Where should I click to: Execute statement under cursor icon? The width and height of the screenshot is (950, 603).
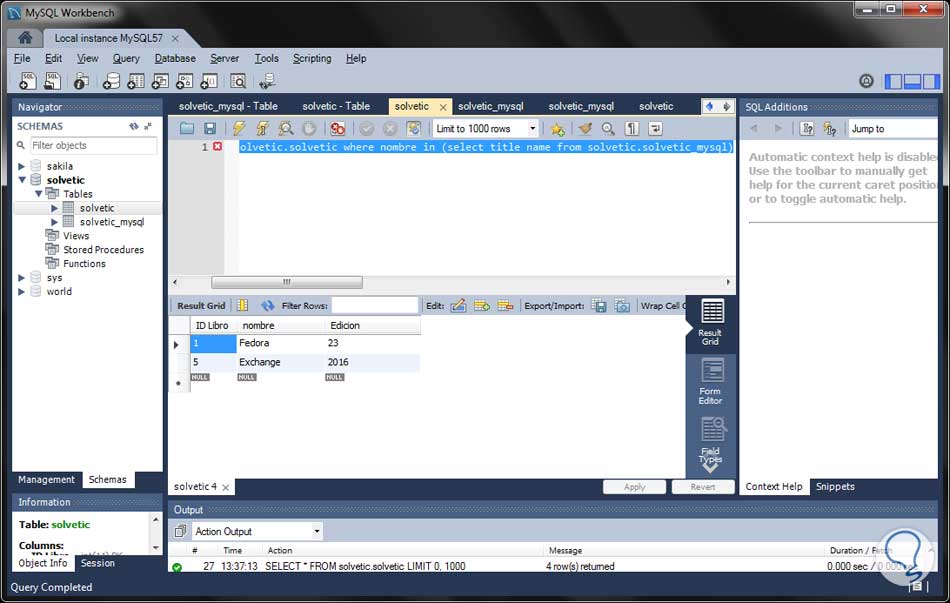(262, 128)
